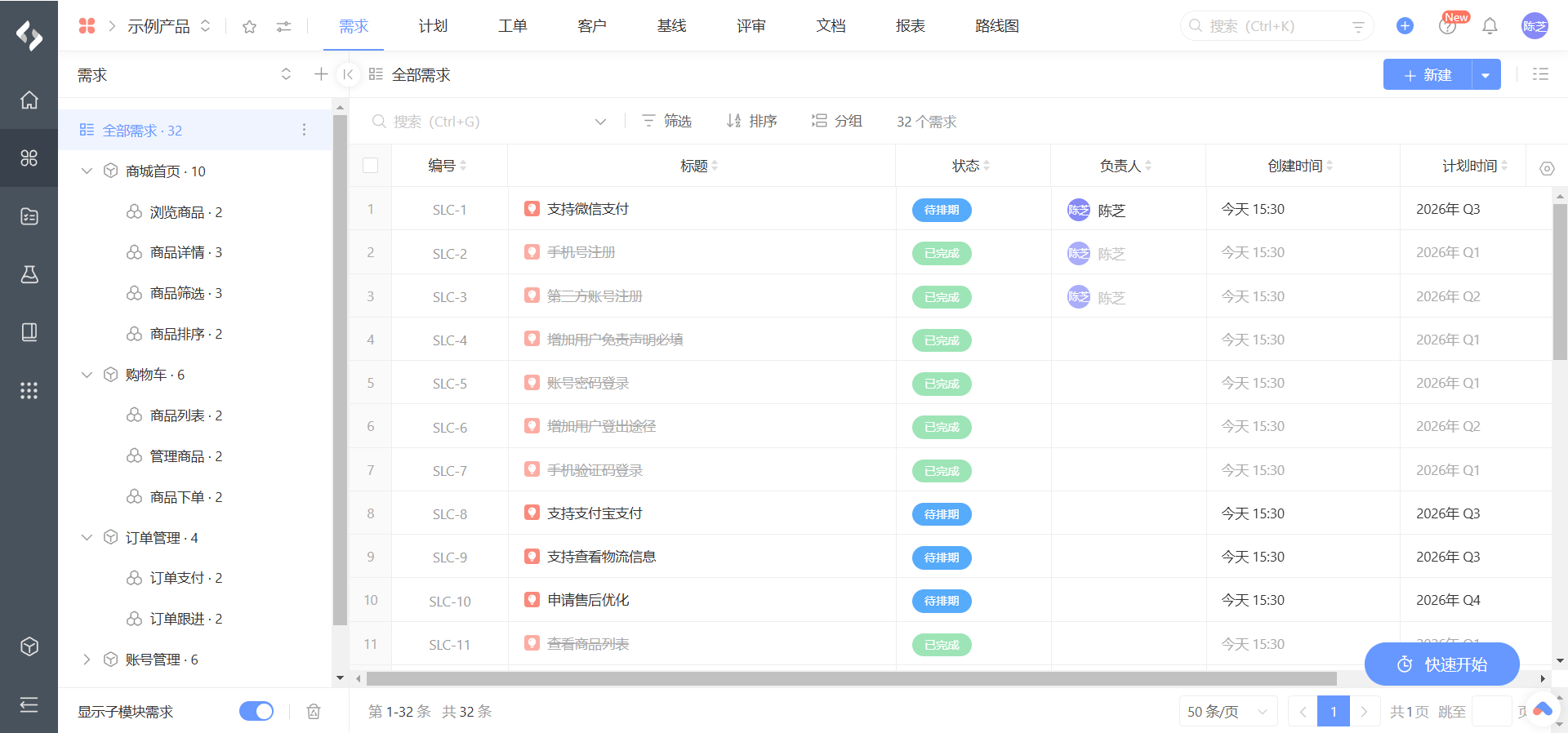This screenshot has width=1568, height=733.
Task: Click the left tree panel vertical scrollbar
Action: [341, 369]
